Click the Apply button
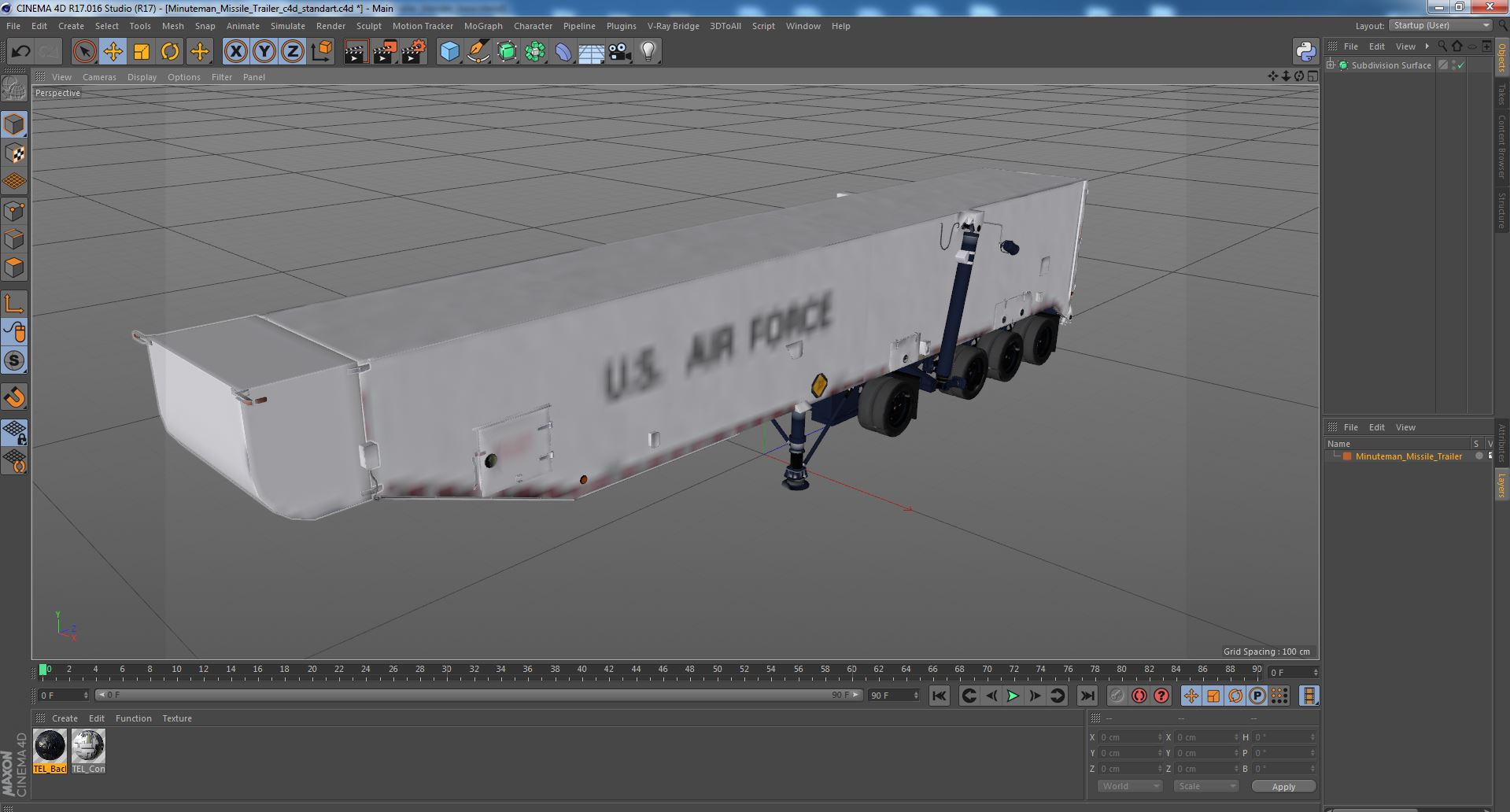Image resolution: width=1510 pixels, height=812 pixels. (x=1283, y=786)
